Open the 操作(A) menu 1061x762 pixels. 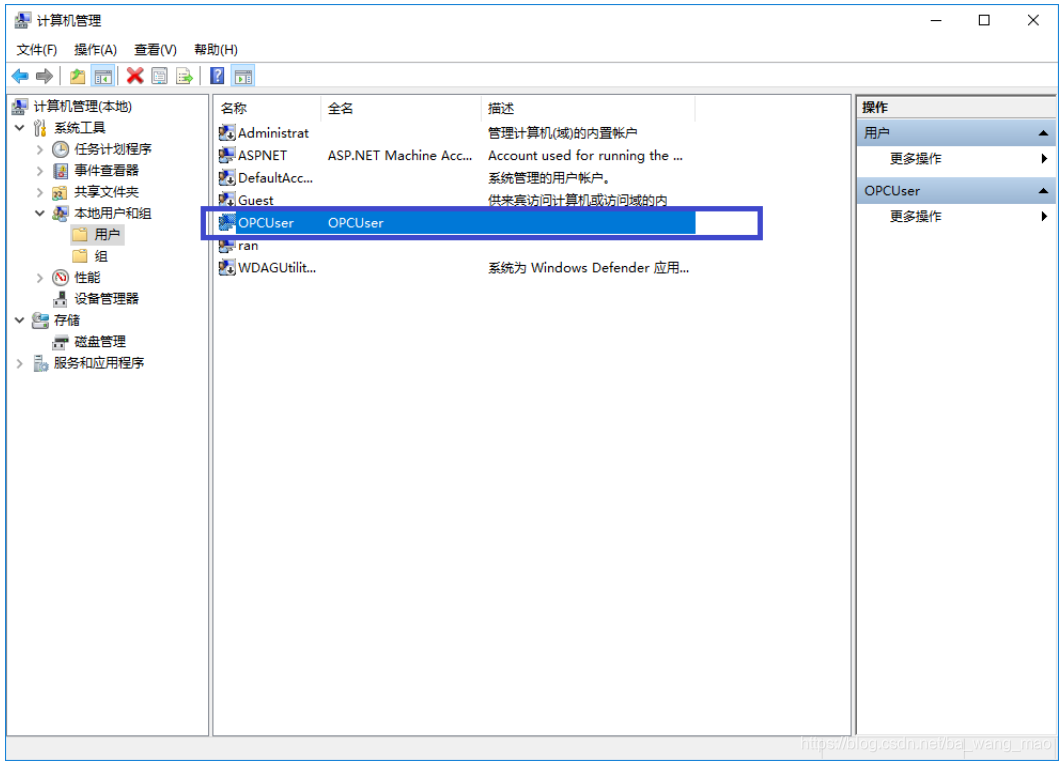[x=95, y=49]
